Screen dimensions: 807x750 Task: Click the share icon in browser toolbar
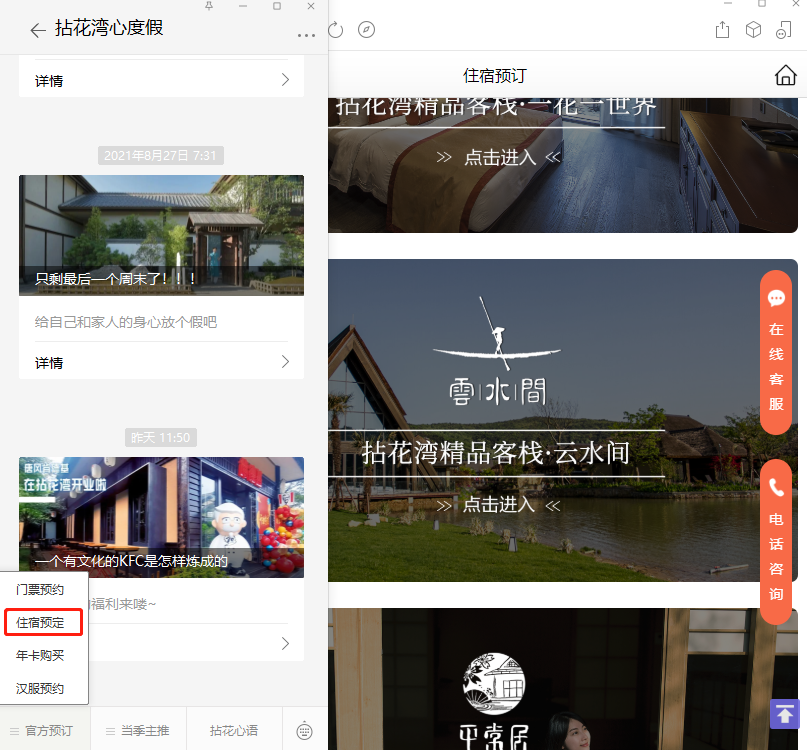click(x=722, y=30)
